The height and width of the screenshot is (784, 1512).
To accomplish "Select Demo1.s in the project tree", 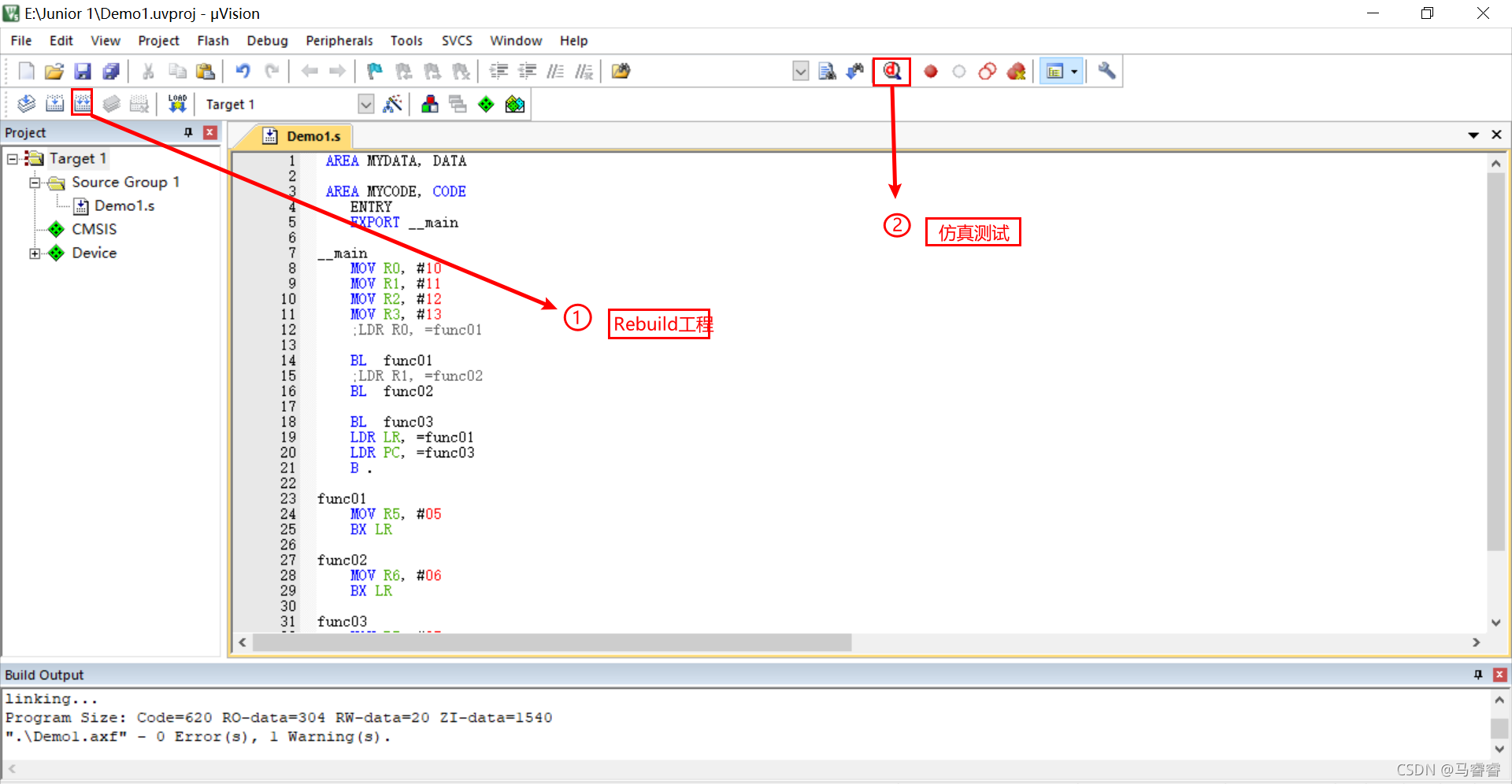I will click(x=124, y=206).
